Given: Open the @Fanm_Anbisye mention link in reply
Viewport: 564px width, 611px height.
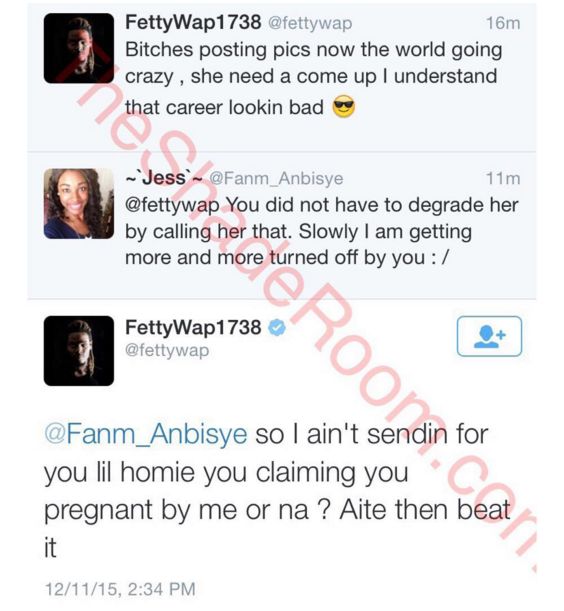Looking at the screenshot, I should (x=146, y=434).
